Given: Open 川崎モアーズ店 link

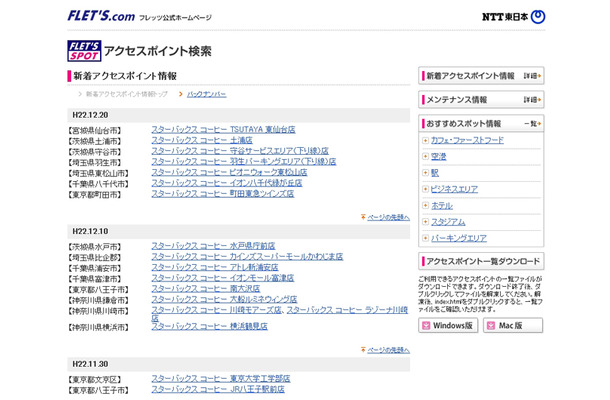Looking at the screenshot, I should 216,310.
